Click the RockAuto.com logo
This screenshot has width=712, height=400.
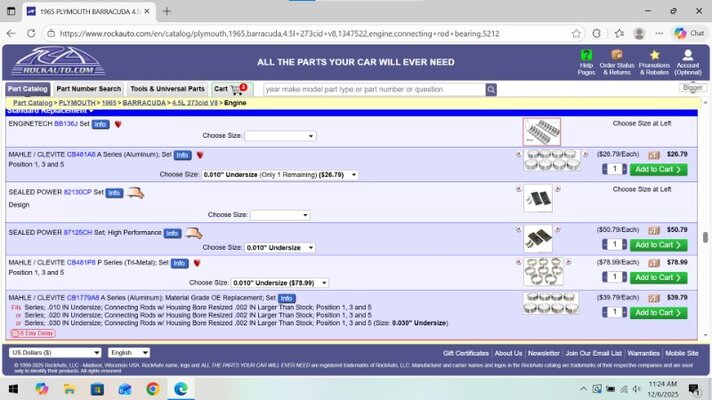58,62
